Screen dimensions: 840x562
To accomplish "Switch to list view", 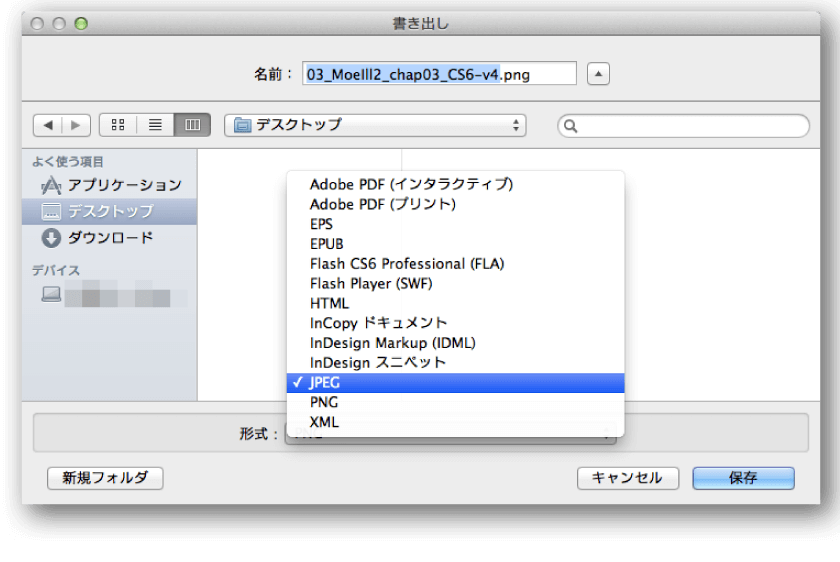I will pyautogui.click(x=155, y=125).
